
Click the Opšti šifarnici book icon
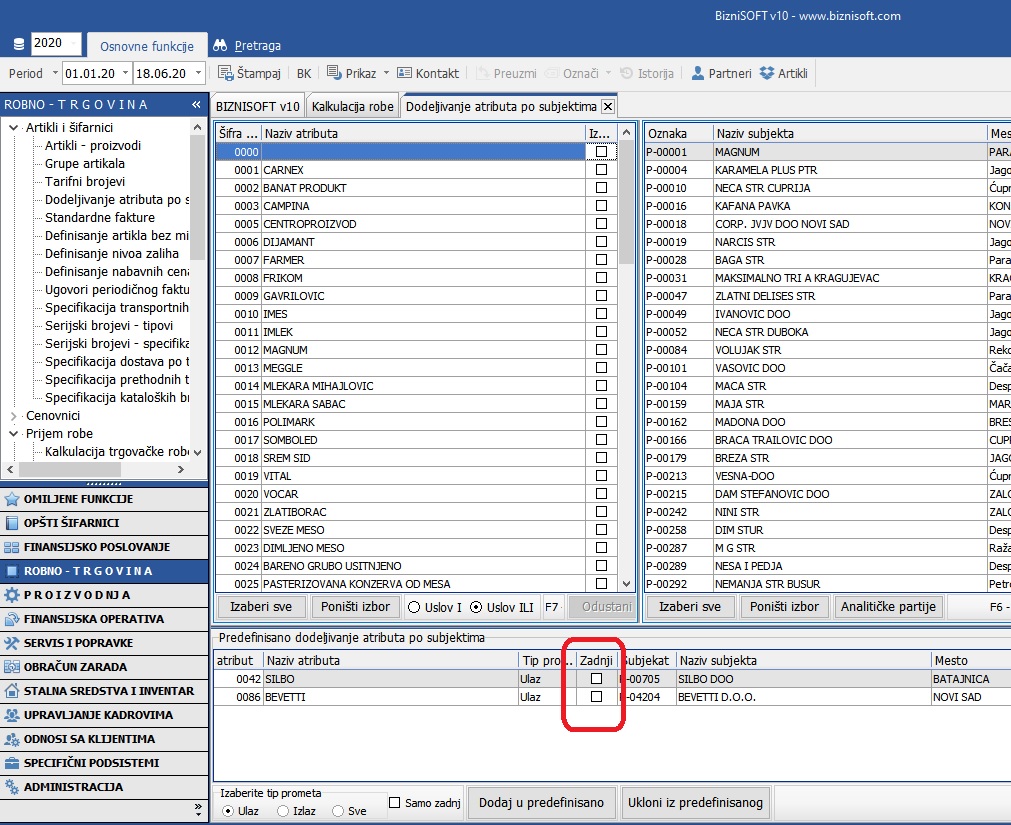(12, 523)
